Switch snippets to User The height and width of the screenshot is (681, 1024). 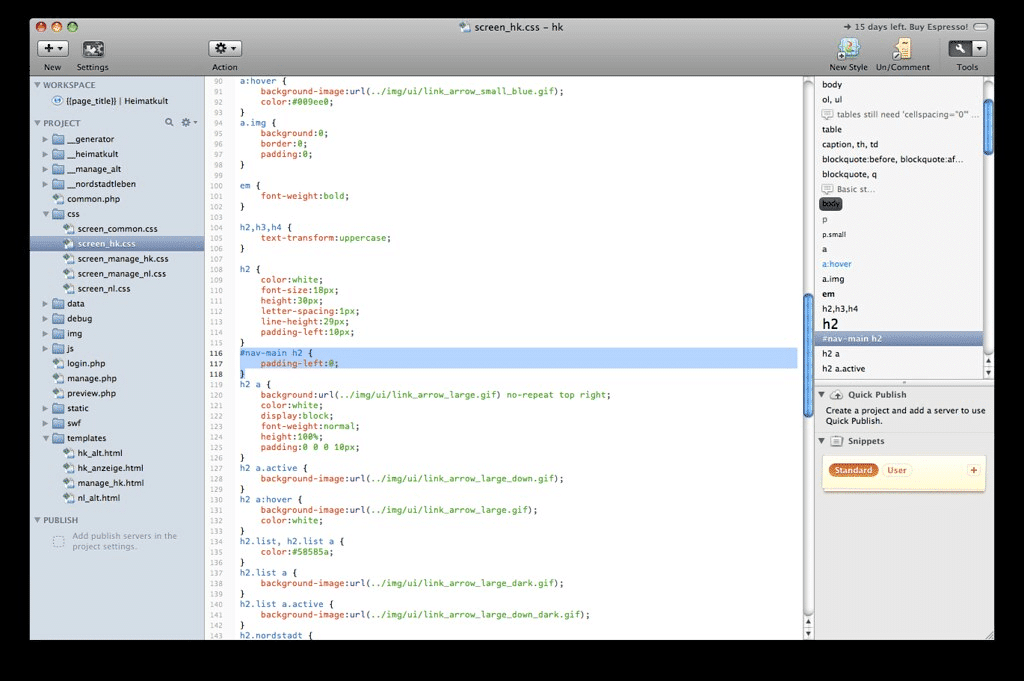[x=897, y=470]
